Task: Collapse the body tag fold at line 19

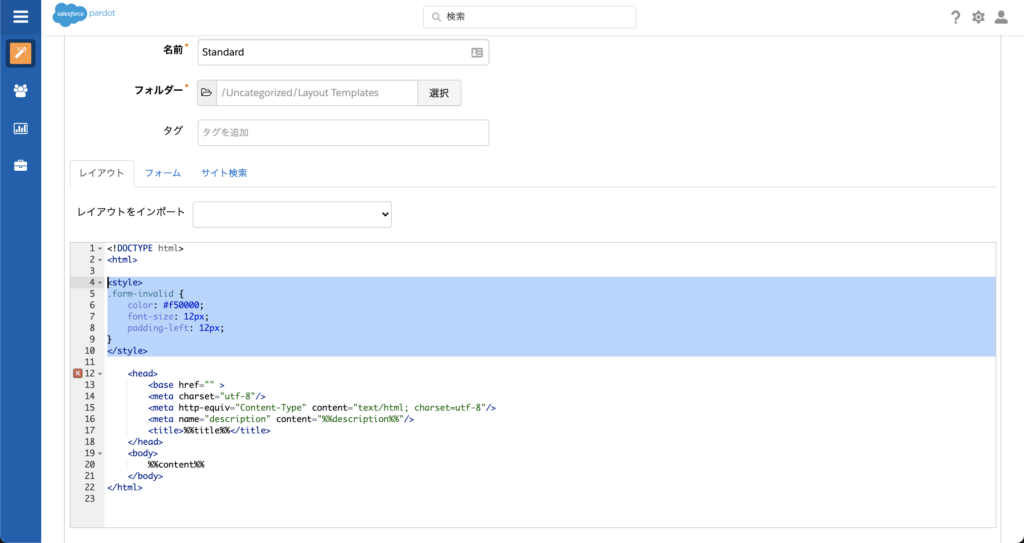Action: [100, 453]
